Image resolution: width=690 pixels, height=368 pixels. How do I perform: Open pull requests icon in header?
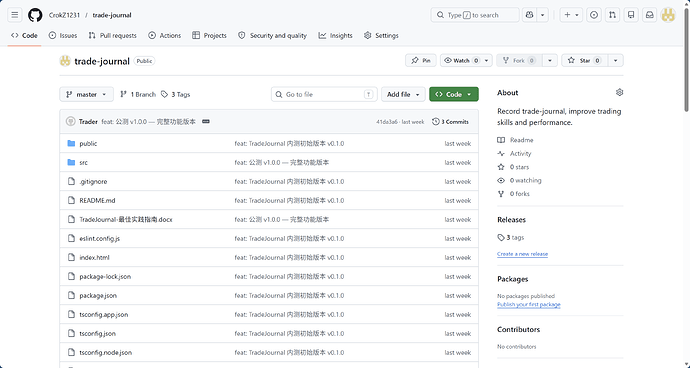coord(612,15)
